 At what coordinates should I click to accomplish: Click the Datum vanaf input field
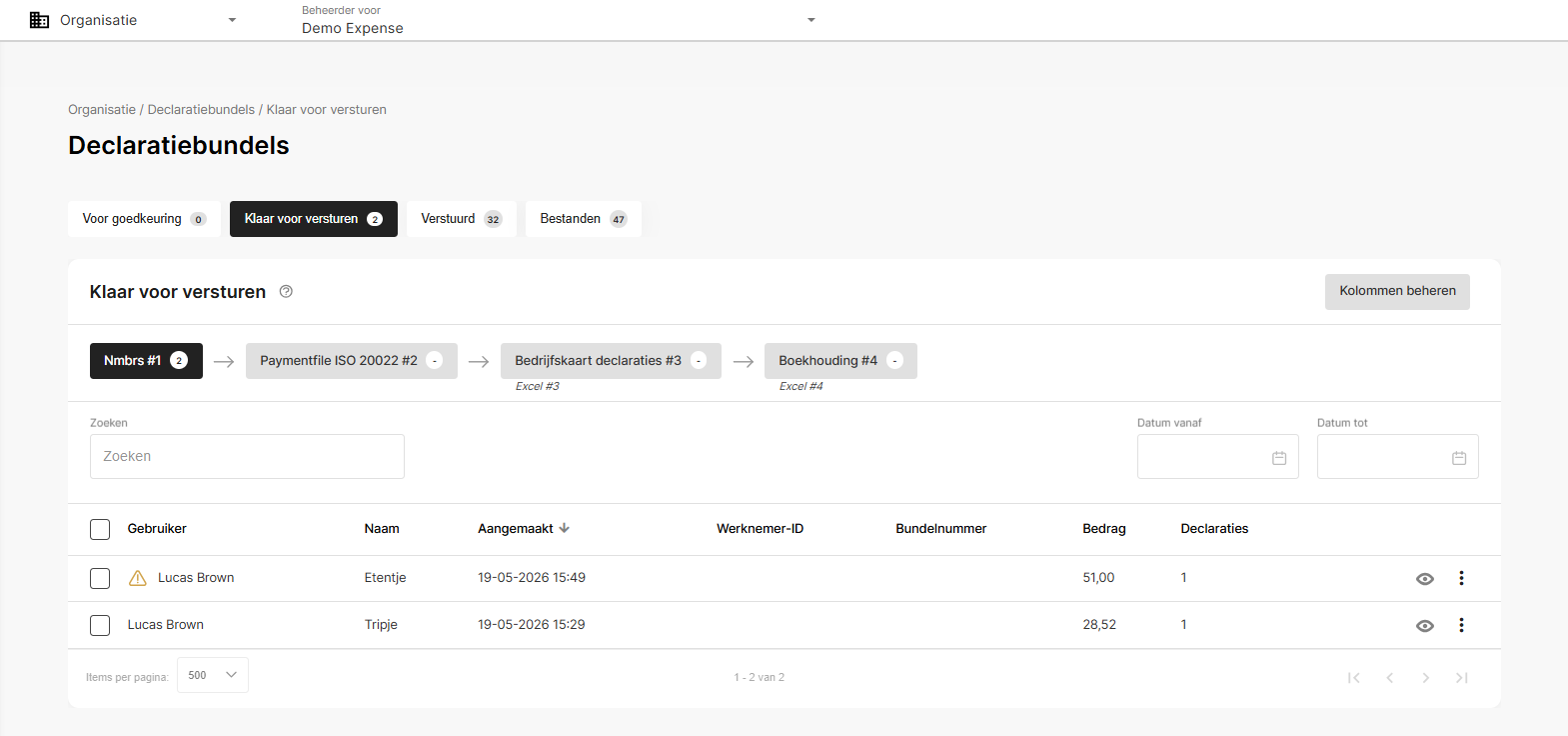1218,456
